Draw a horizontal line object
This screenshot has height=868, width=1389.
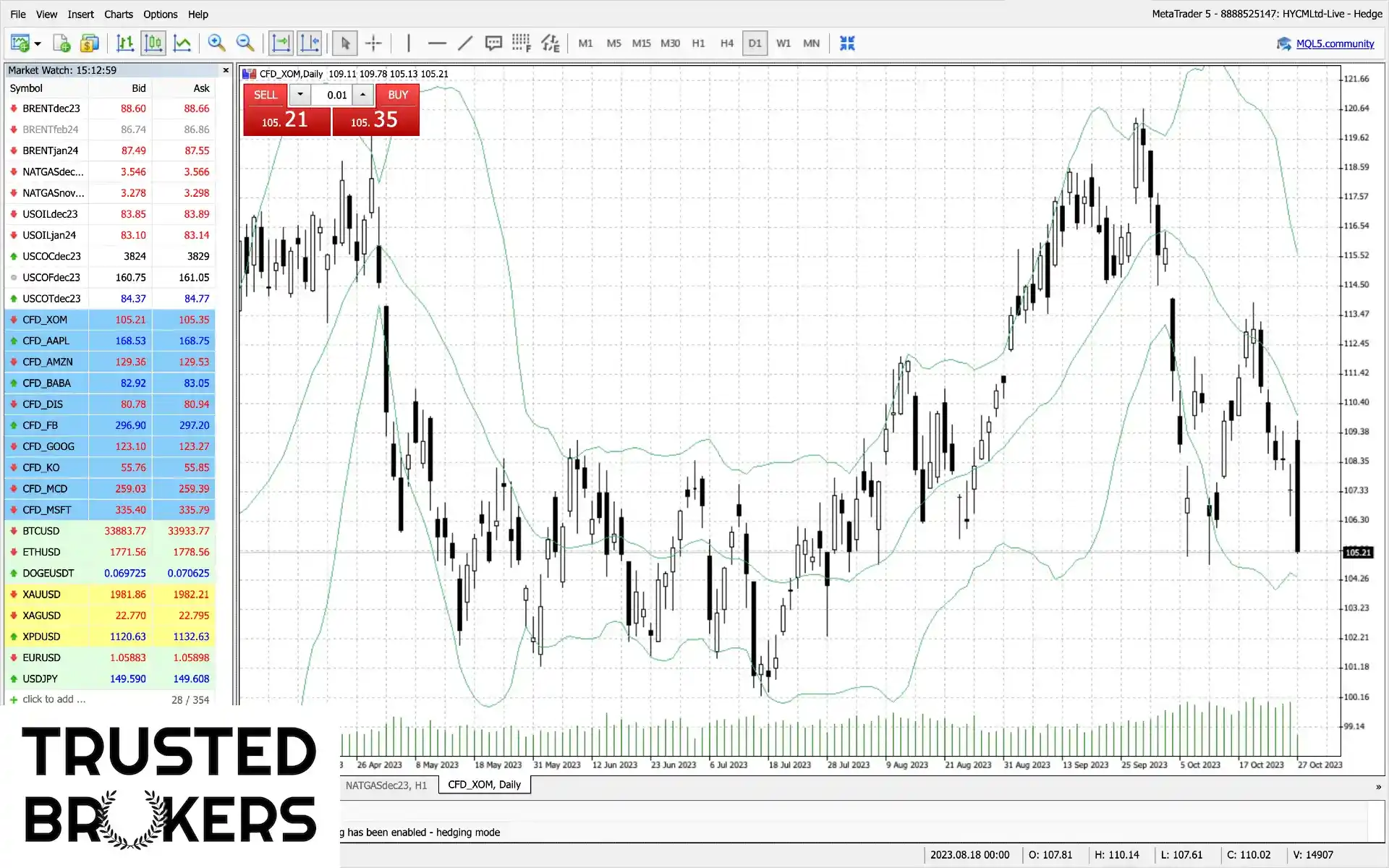(x=437, y=43)
